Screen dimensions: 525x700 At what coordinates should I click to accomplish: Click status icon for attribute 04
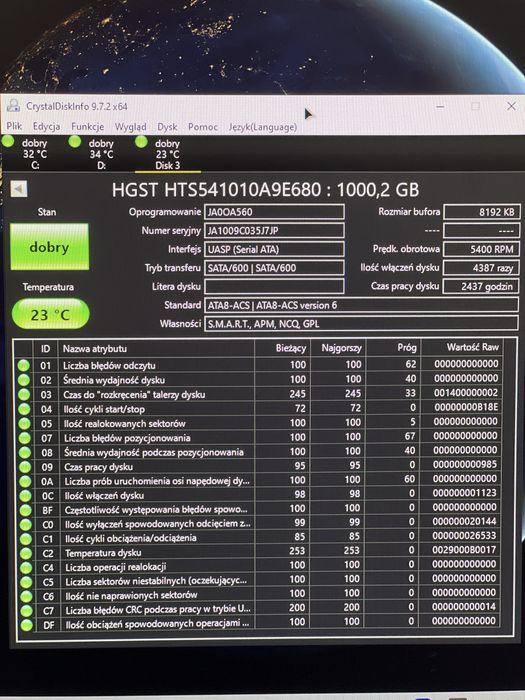pyautogui.click(x=24, y=409)
